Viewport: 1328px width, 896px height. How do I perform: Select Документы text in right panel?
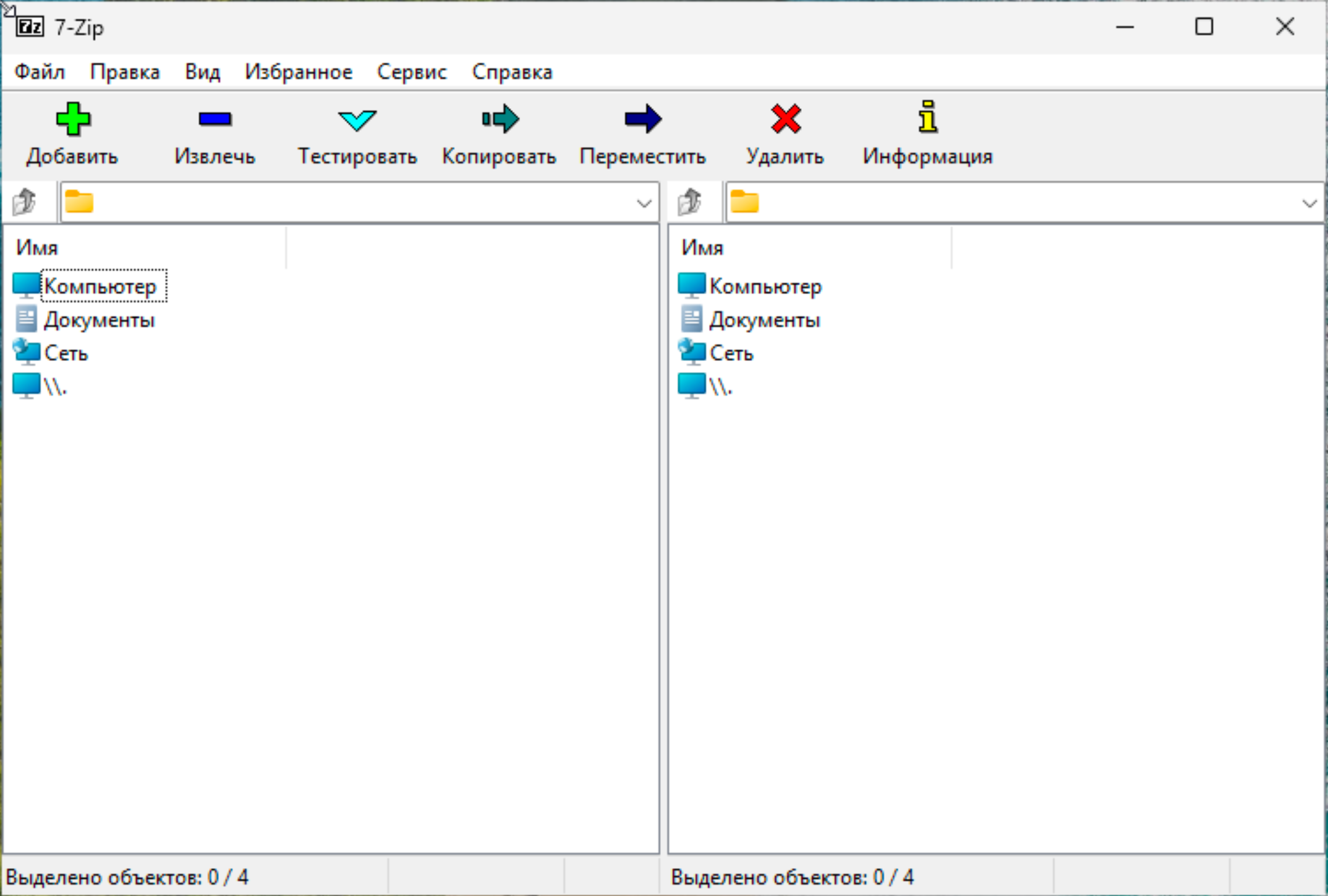(764, 319)
